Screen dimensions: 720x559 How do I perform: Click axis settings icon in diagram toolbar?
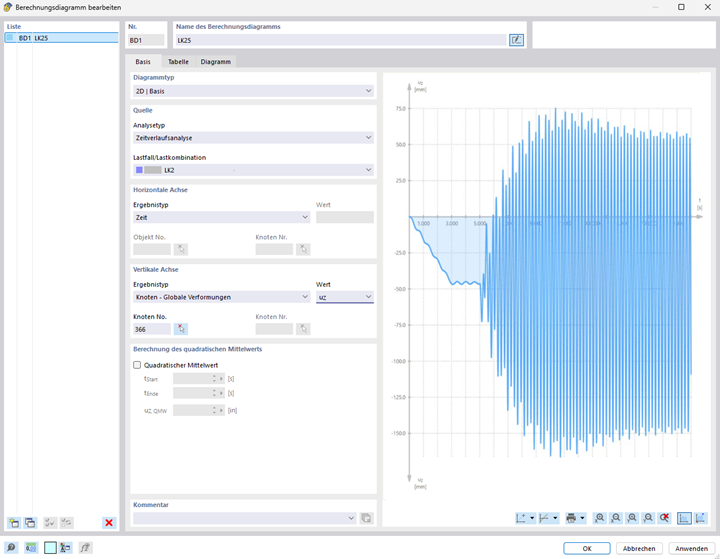pos(521,518)
